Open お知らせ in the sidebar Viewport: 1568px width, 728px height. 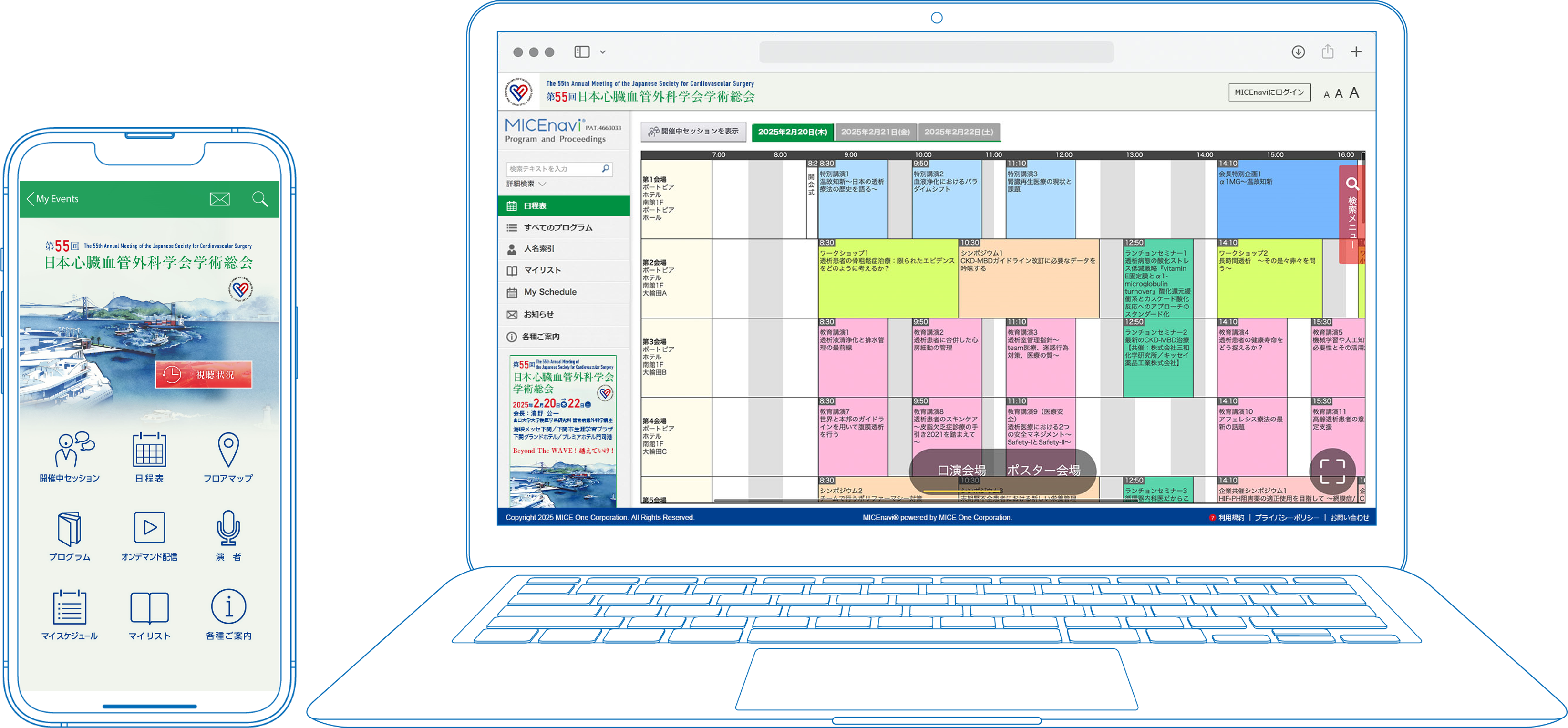pos(564,314)
